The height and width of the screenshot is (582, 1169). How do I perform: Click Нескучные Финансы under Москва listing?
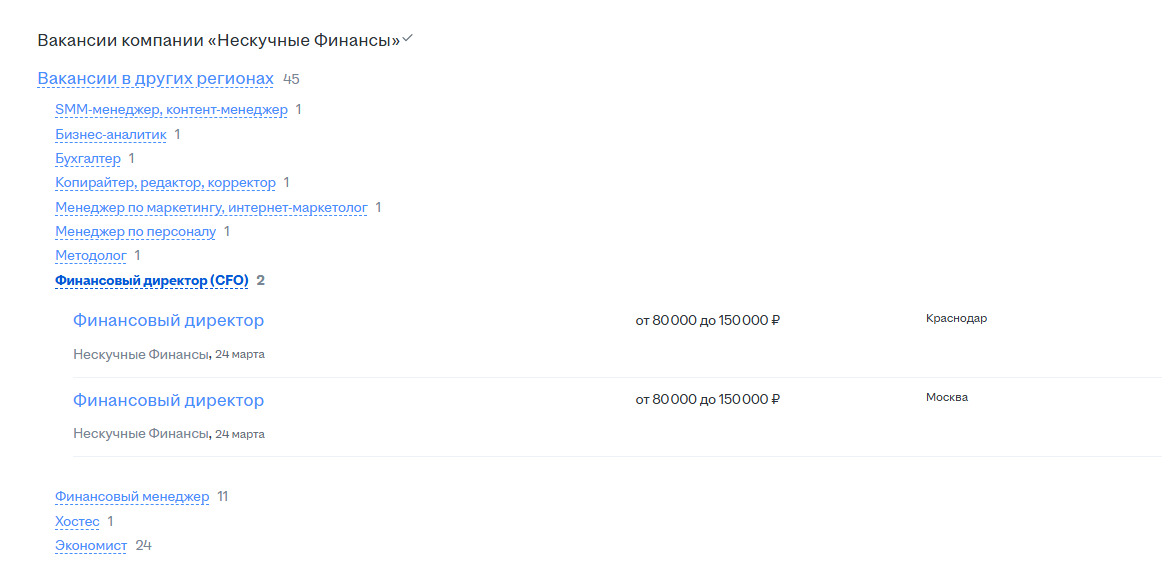[141, 433]
